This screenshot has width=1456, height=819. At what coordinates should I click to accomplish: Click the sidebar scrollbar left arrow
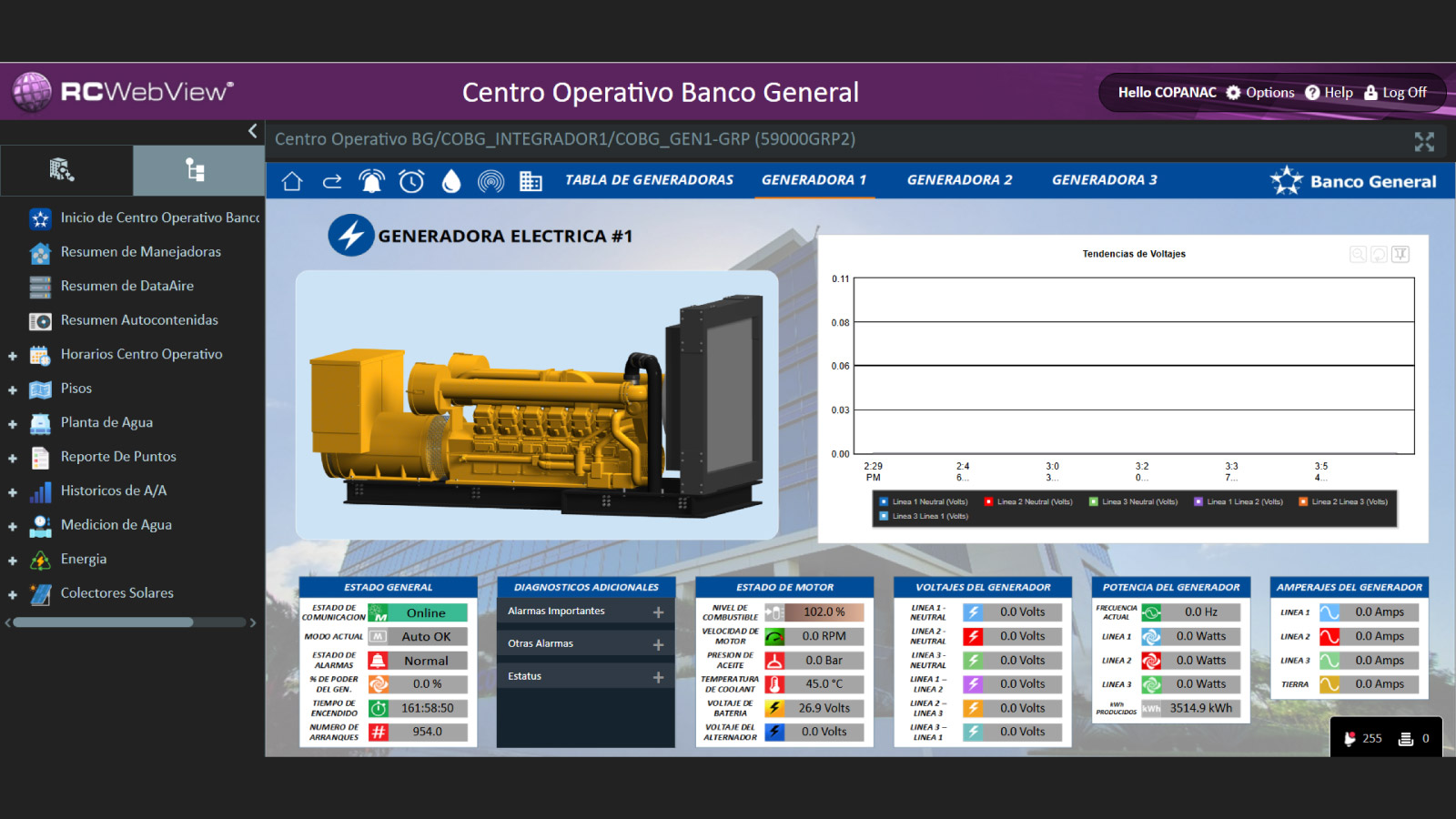(x=7, y=622)
